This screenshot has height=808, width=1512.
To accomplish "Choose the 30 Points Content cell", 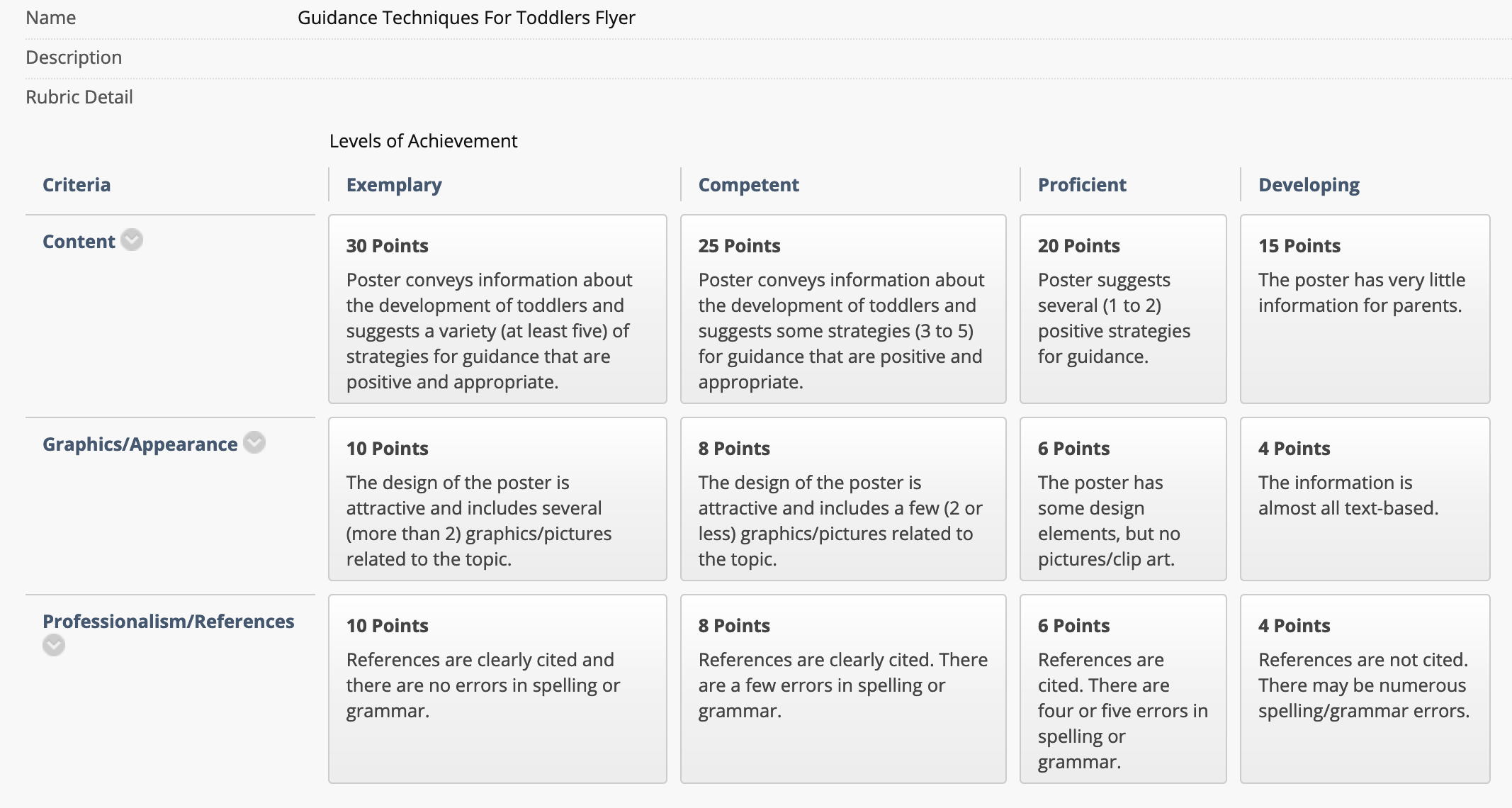I will [497, 309].
